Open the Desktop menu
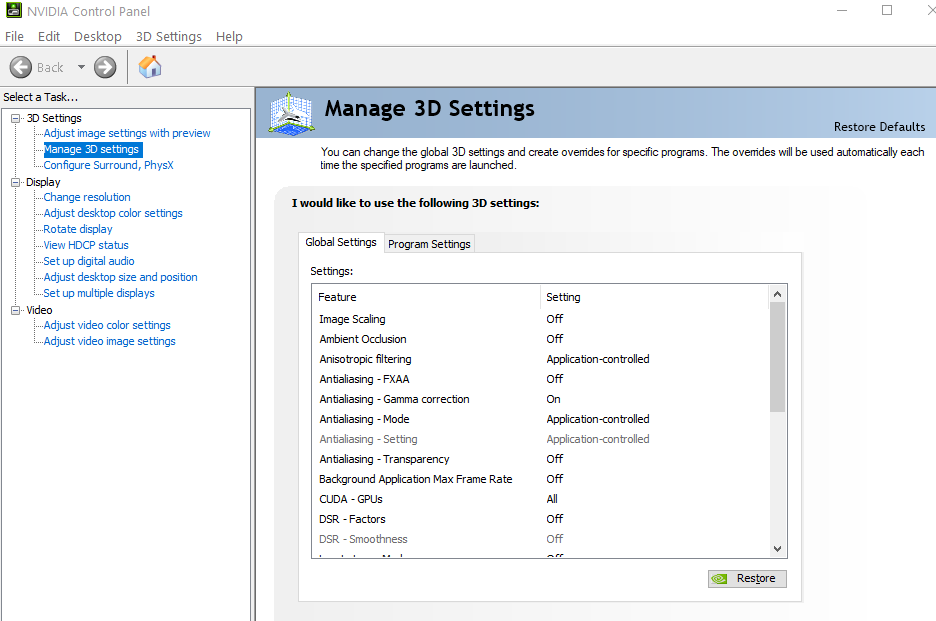 [98, 36]
